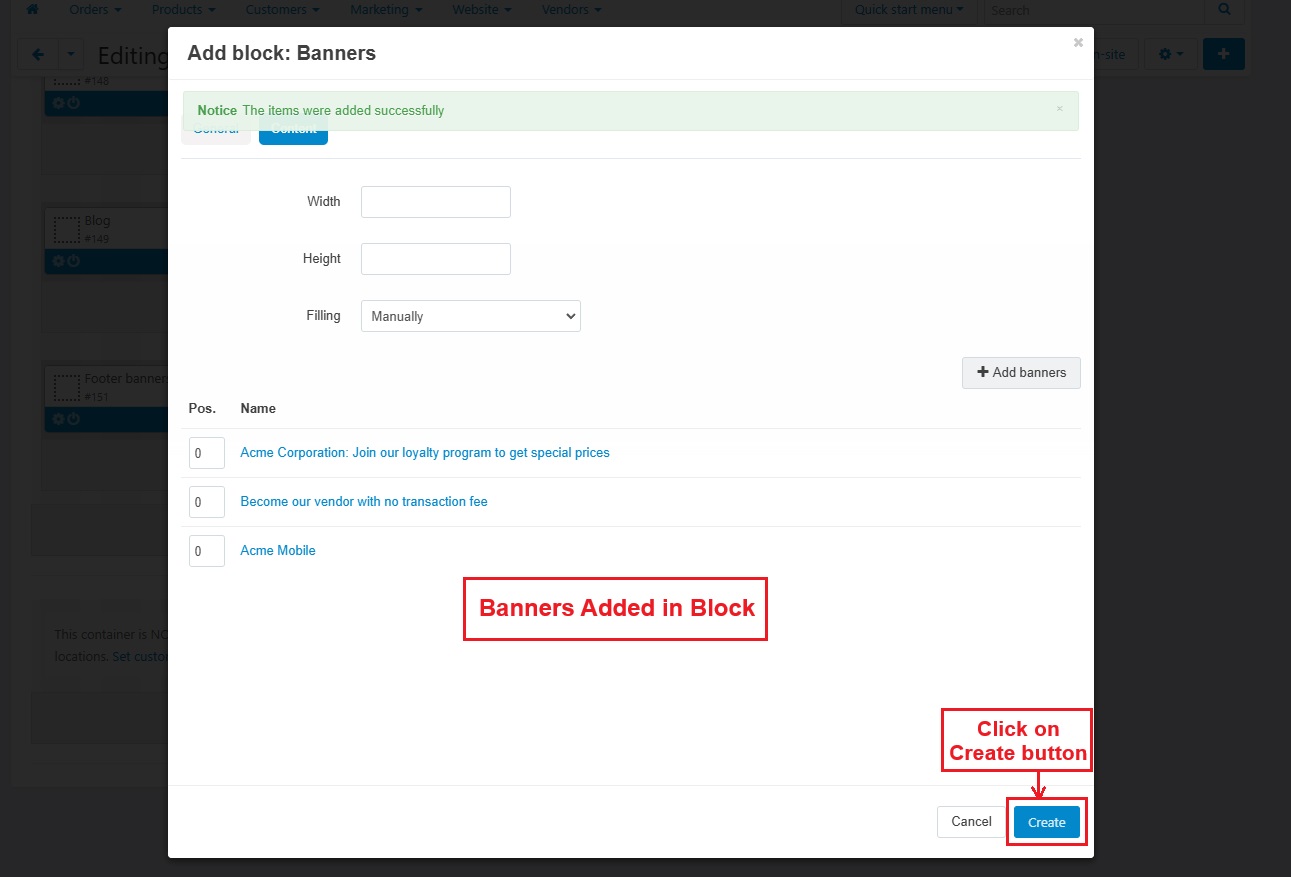Switch to the Content tab

pyautogui.click(x=293, y=133)
